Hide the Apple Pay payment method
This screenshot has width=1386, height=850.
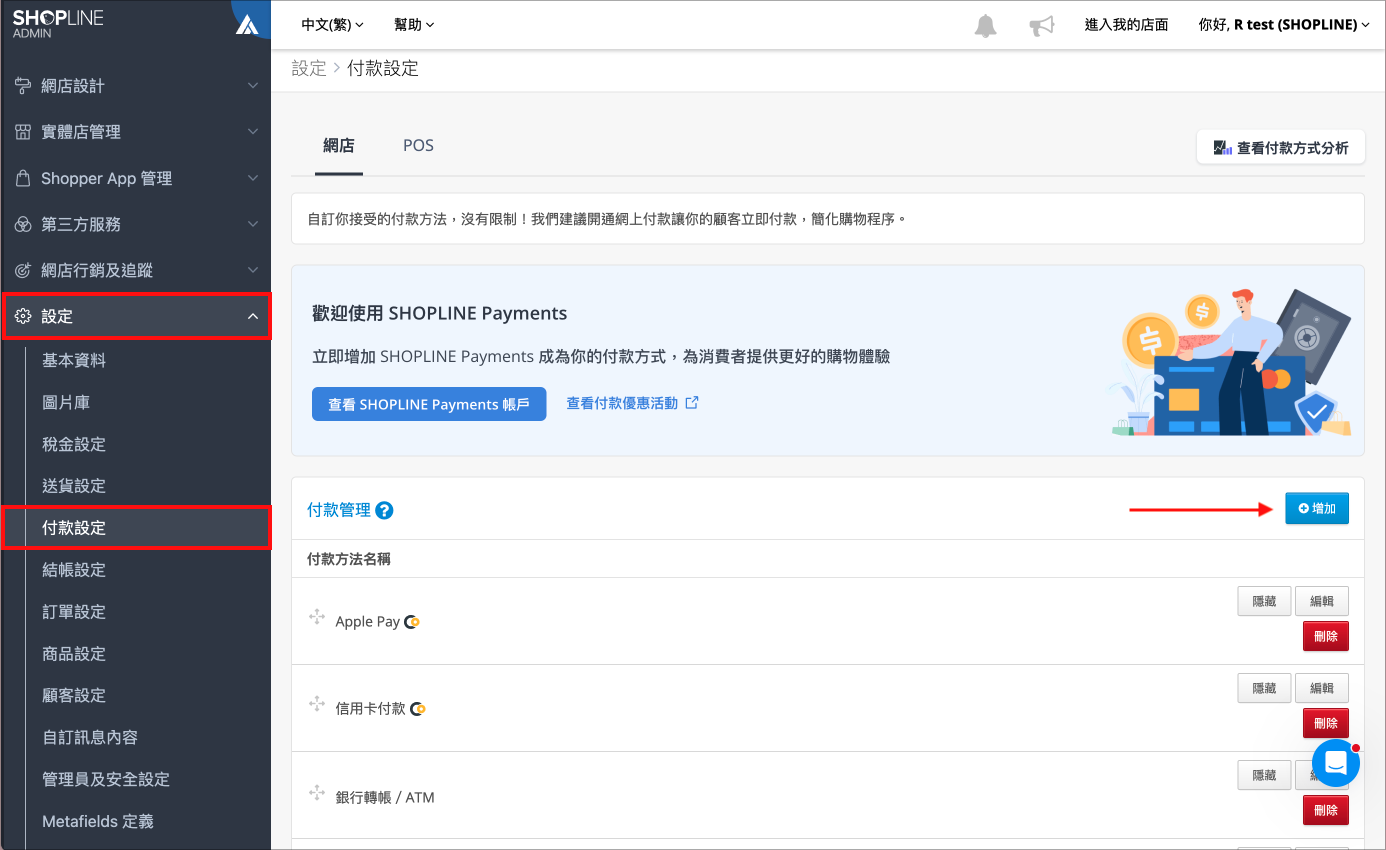(1264, 602)
